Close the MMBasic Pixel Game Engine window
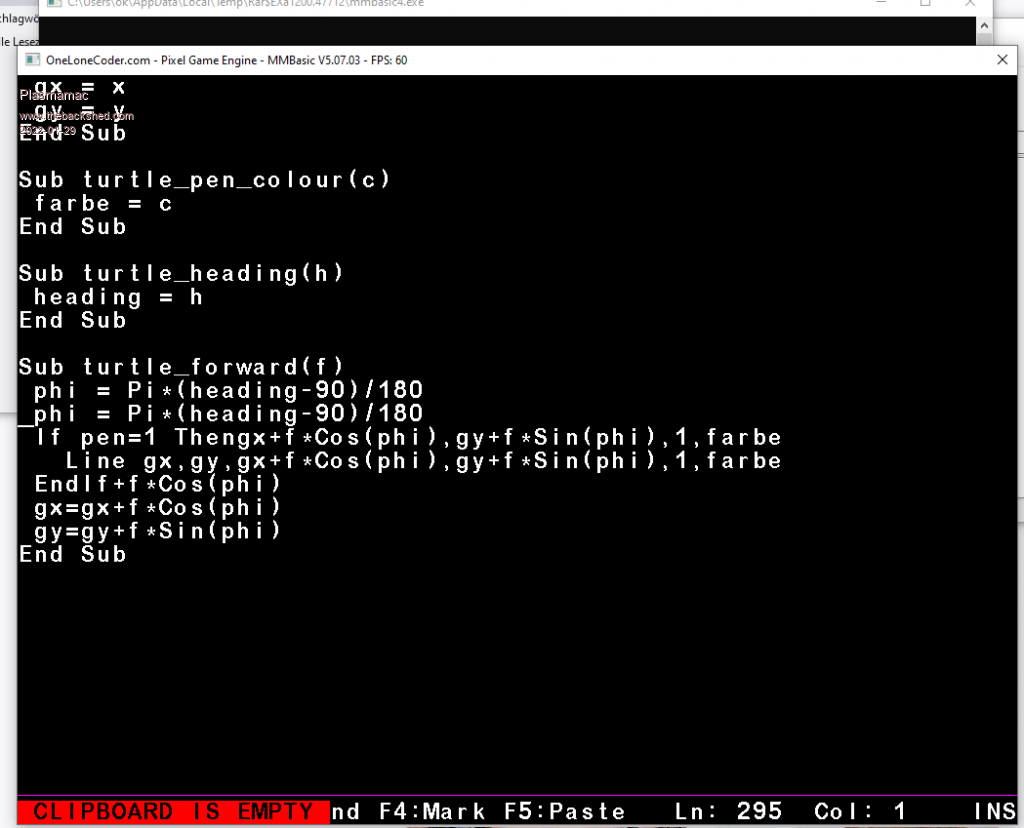 [1002, 60]
